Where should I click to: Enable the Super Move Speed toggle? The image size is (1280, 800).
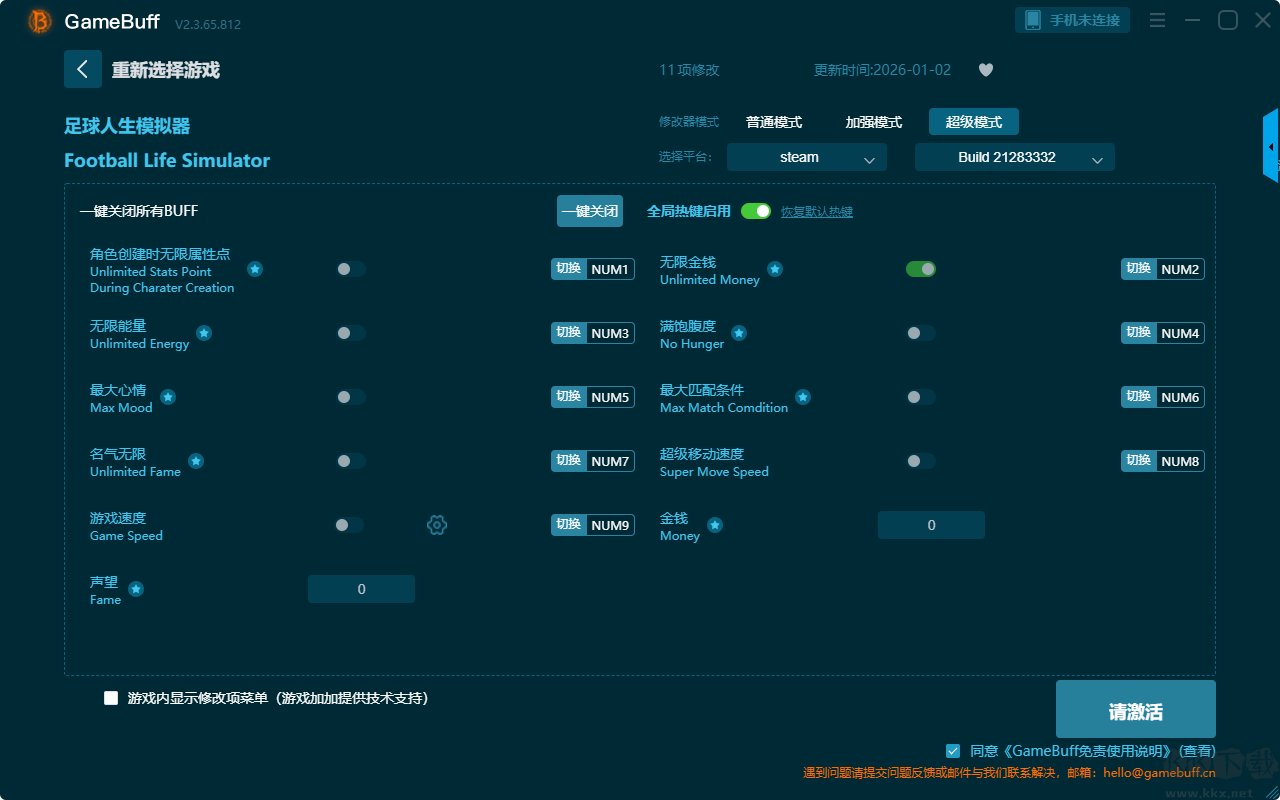pyautogui.click(x=921, y=461)
